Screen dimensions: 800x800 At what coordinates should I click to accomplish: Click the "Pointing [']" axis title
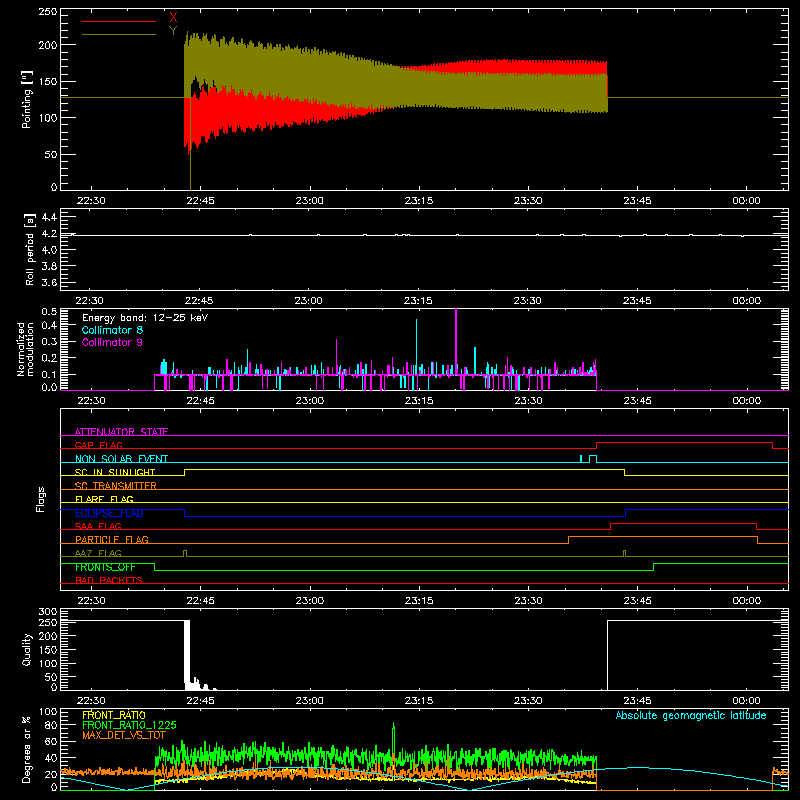(x=27, y=99)
